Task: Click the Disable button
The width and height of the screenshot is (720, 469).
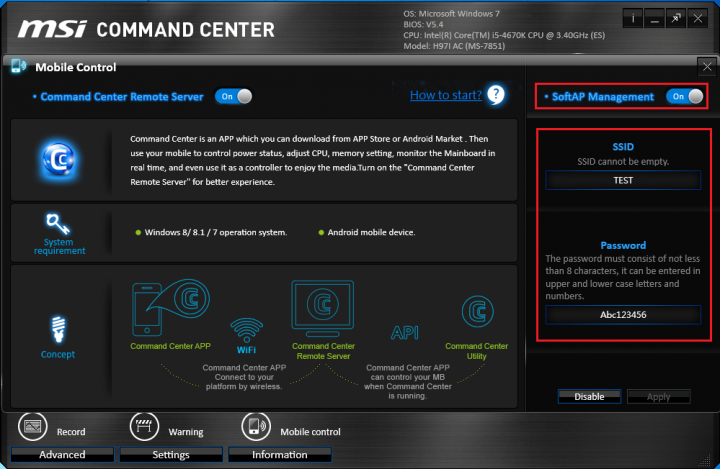Action: tap(590, 396)
